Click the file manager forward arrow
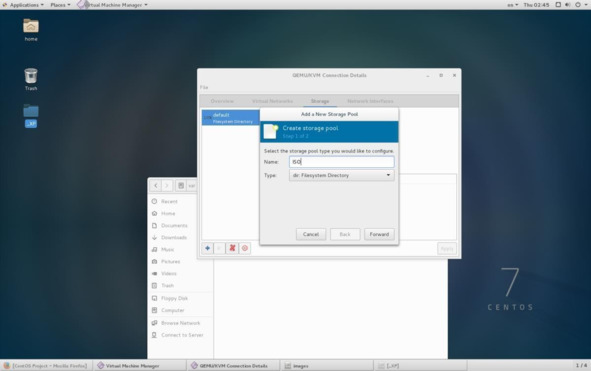The image size is (591, 371). 167,186
